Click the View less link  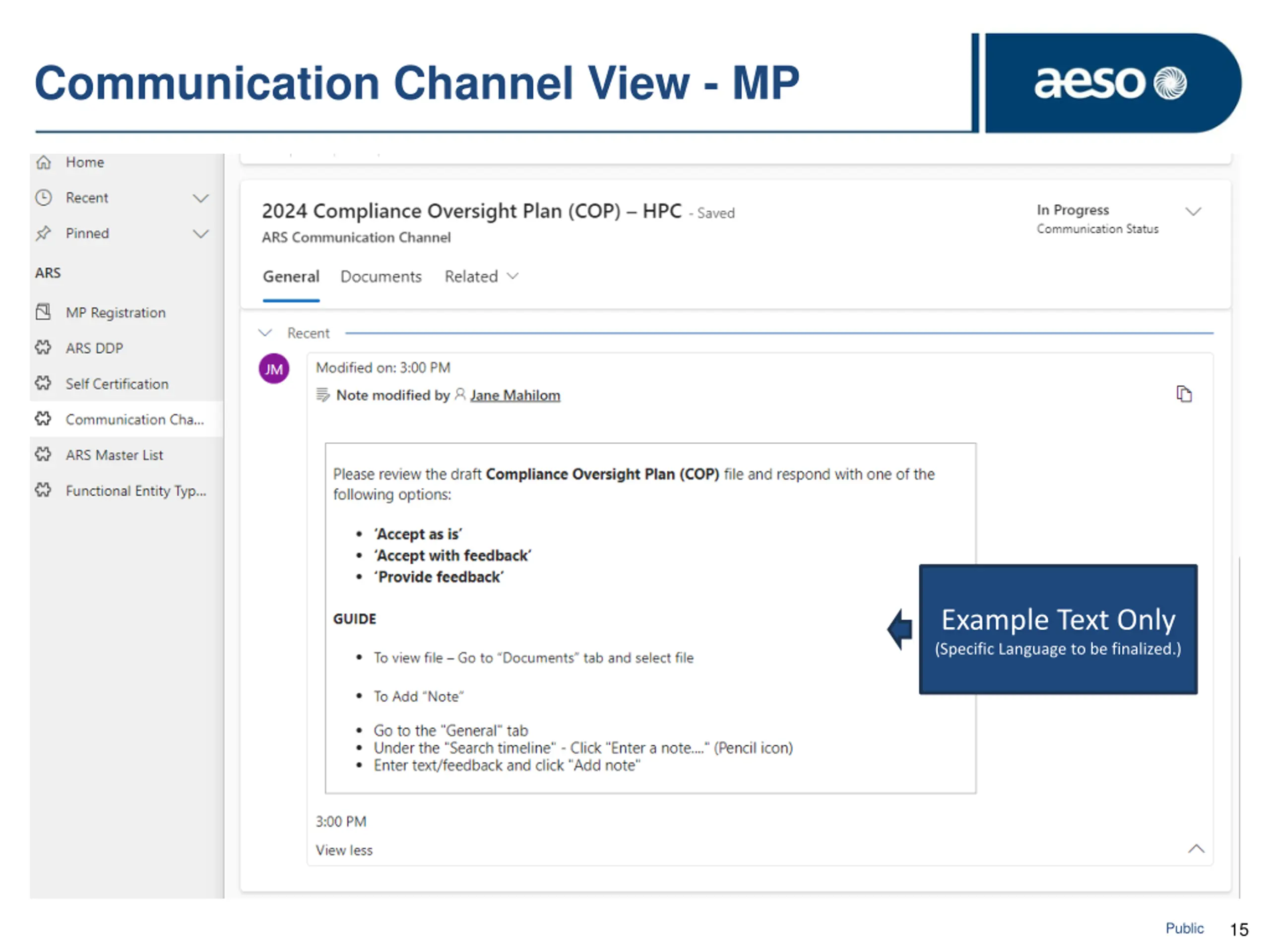344,850
